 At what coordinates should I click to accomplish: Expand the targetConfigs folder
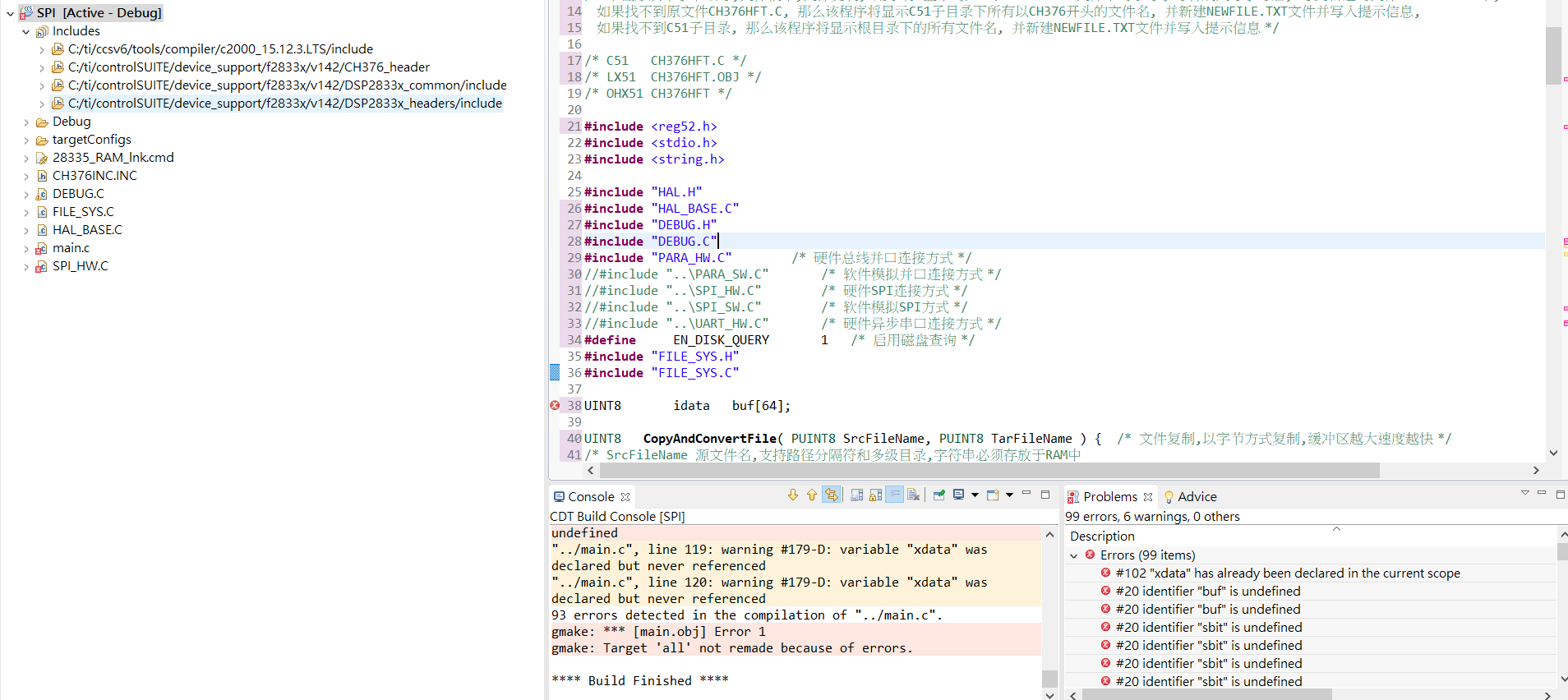coord(25,140)
